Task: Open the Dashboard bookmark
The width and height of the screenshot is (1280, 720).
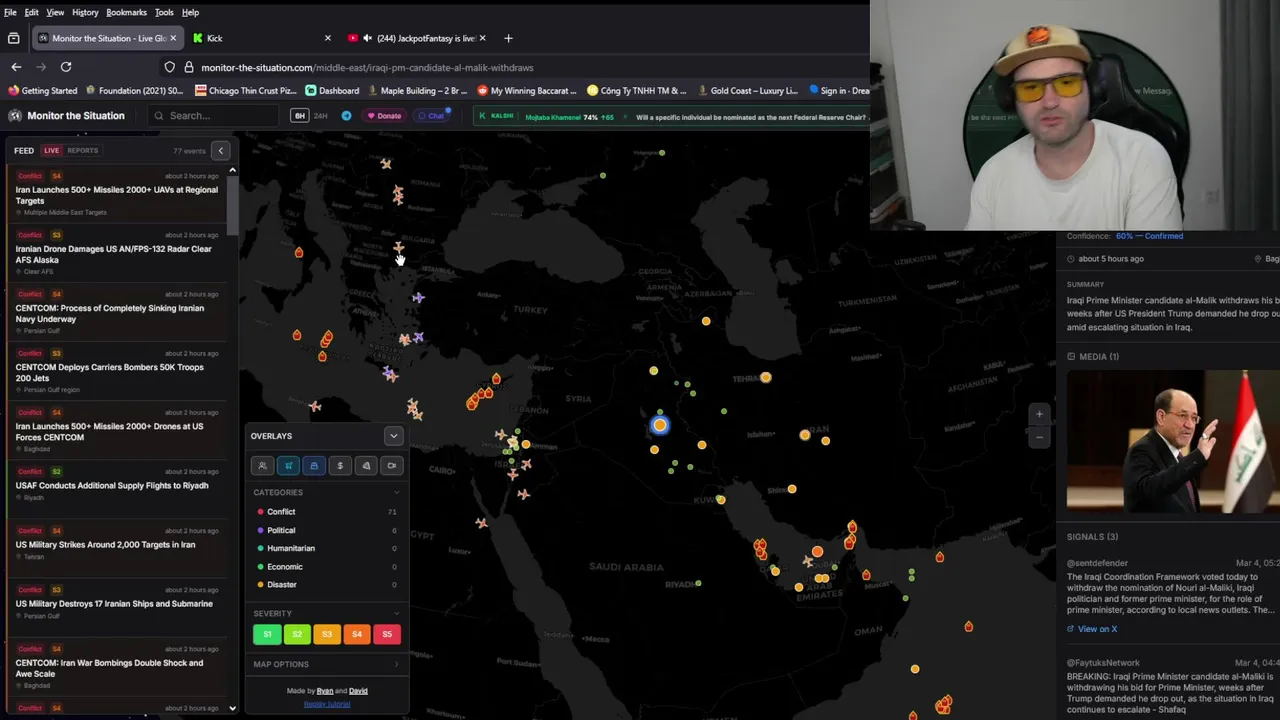Action: pos(332,90)
